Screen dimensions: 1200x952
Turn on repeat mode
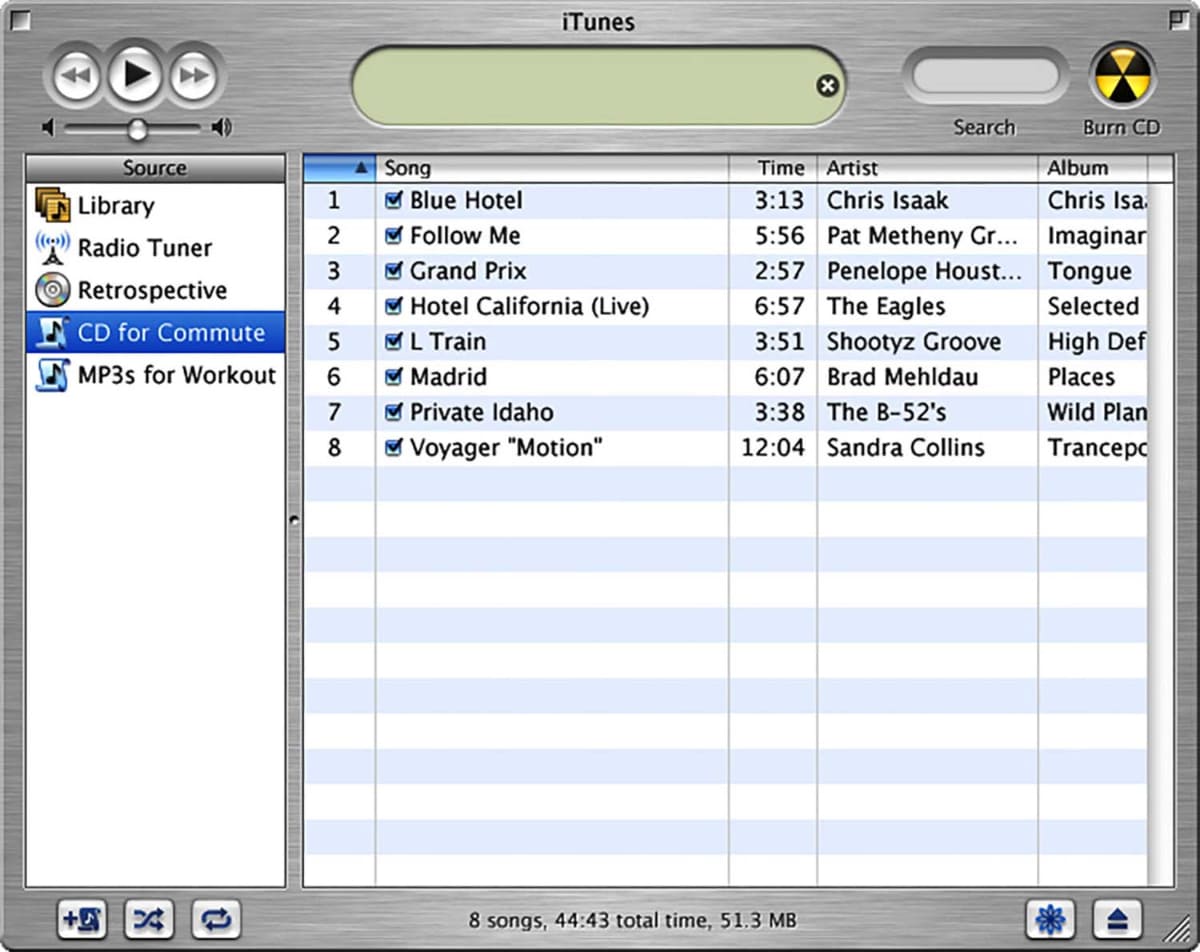pos(215,918)
